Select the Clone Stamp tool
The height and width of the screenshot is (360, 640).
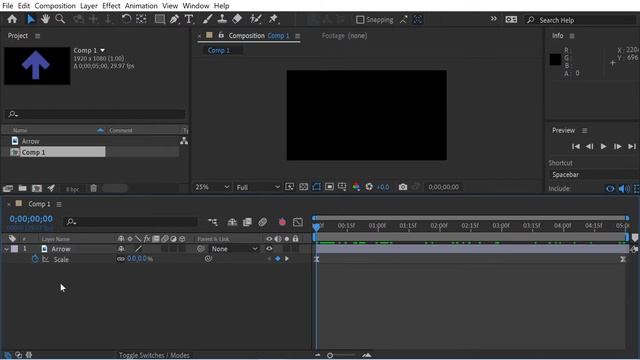[x=222, y=19]
